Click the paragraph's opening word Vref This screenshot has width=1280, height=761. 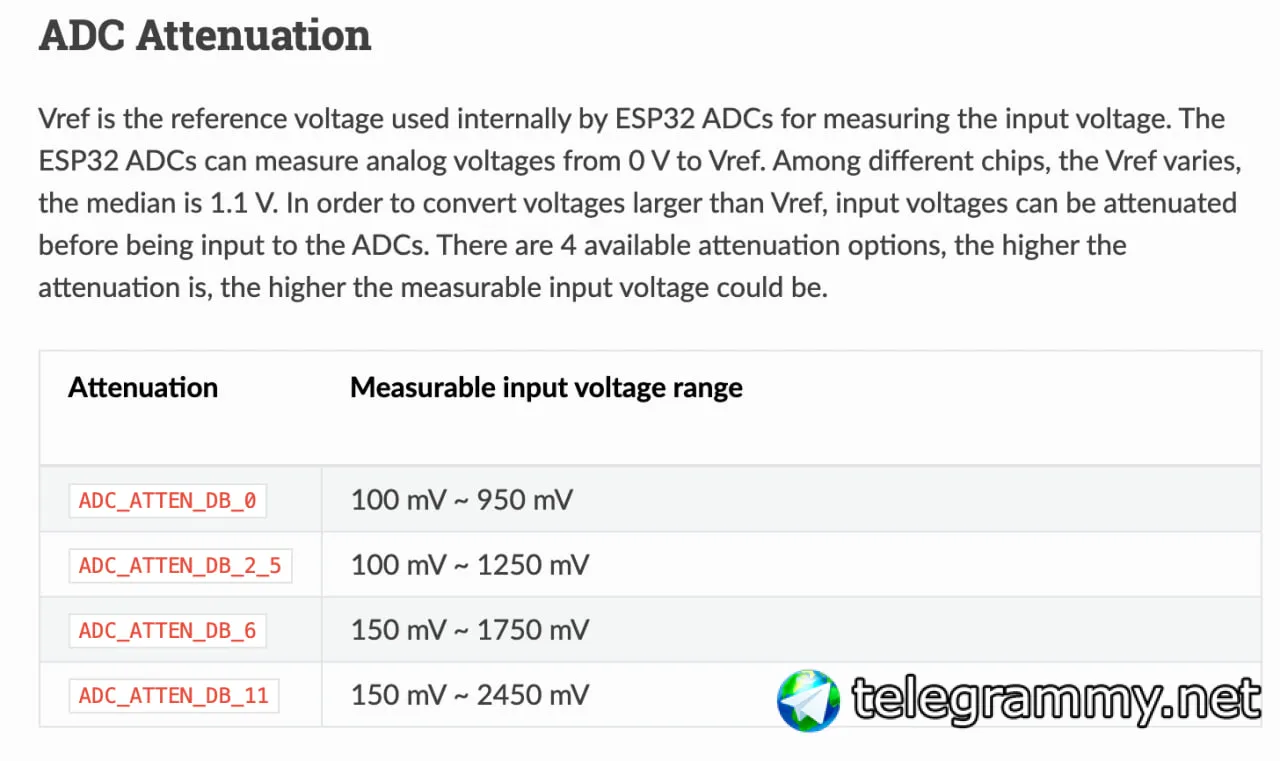pos(63,119)
